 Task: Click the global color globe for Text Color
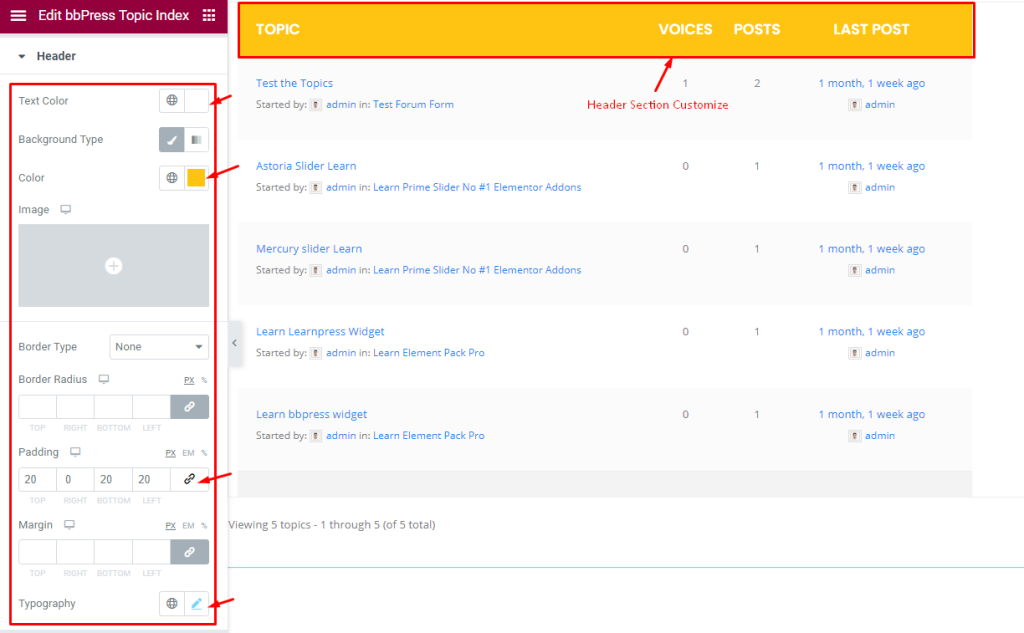(x=172, y=101)
